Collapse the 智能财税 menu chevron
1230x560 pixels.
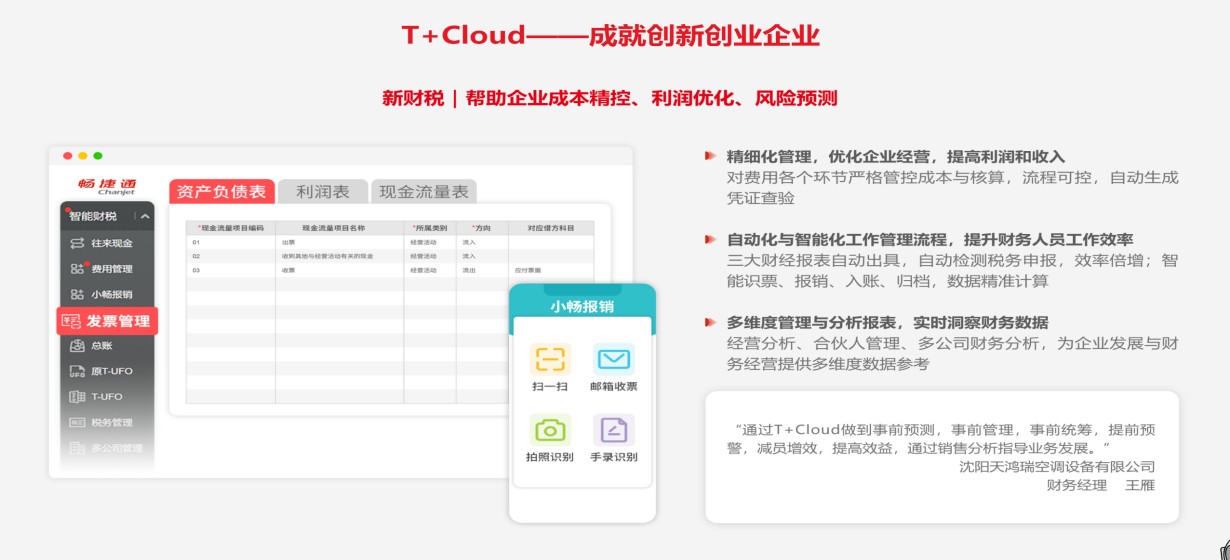[145, 216]
